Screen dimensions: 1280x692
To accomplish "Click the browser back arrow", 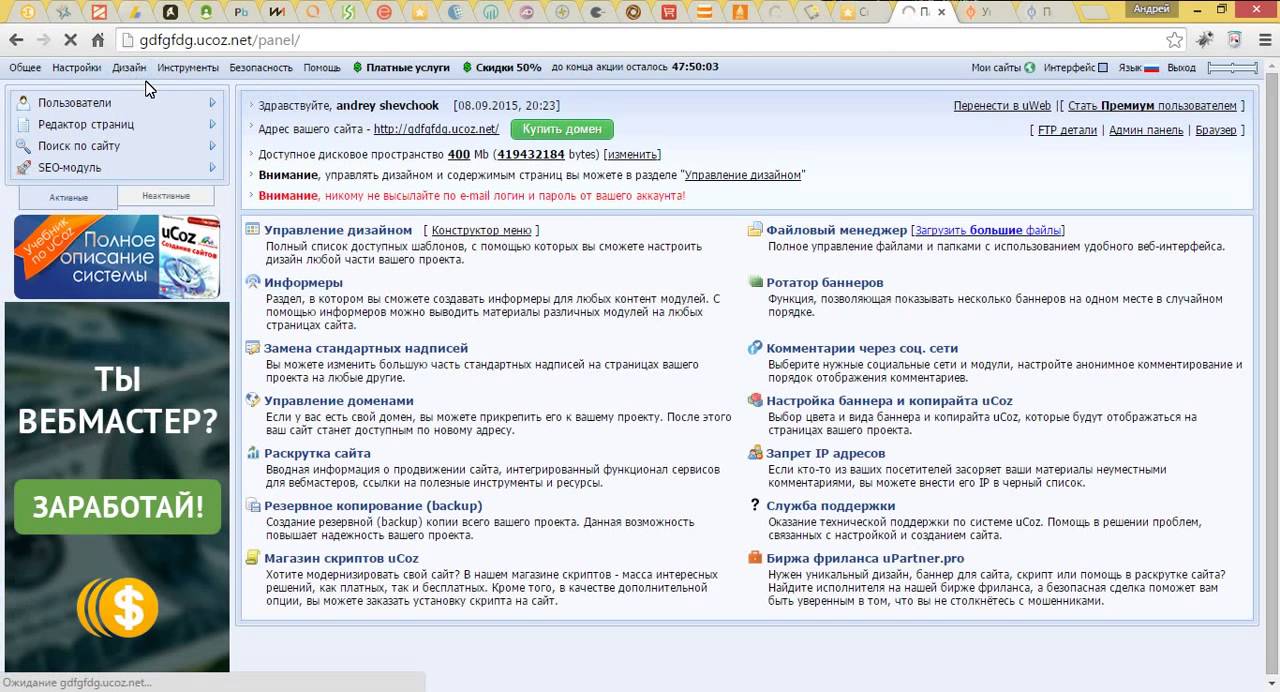I will pyautogui.click(x=16, y=40).
